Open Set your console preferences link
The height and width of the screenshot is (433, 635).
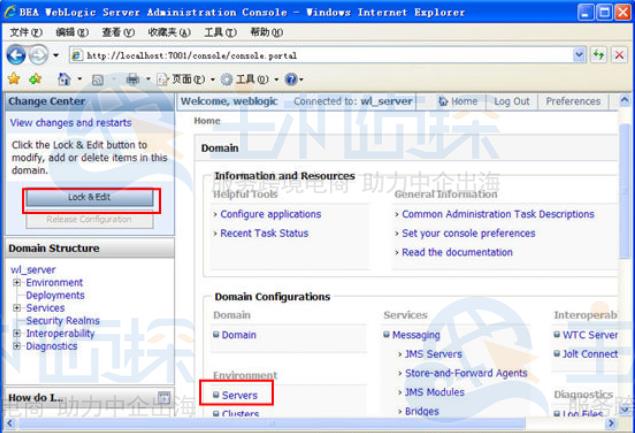(469, 233)
